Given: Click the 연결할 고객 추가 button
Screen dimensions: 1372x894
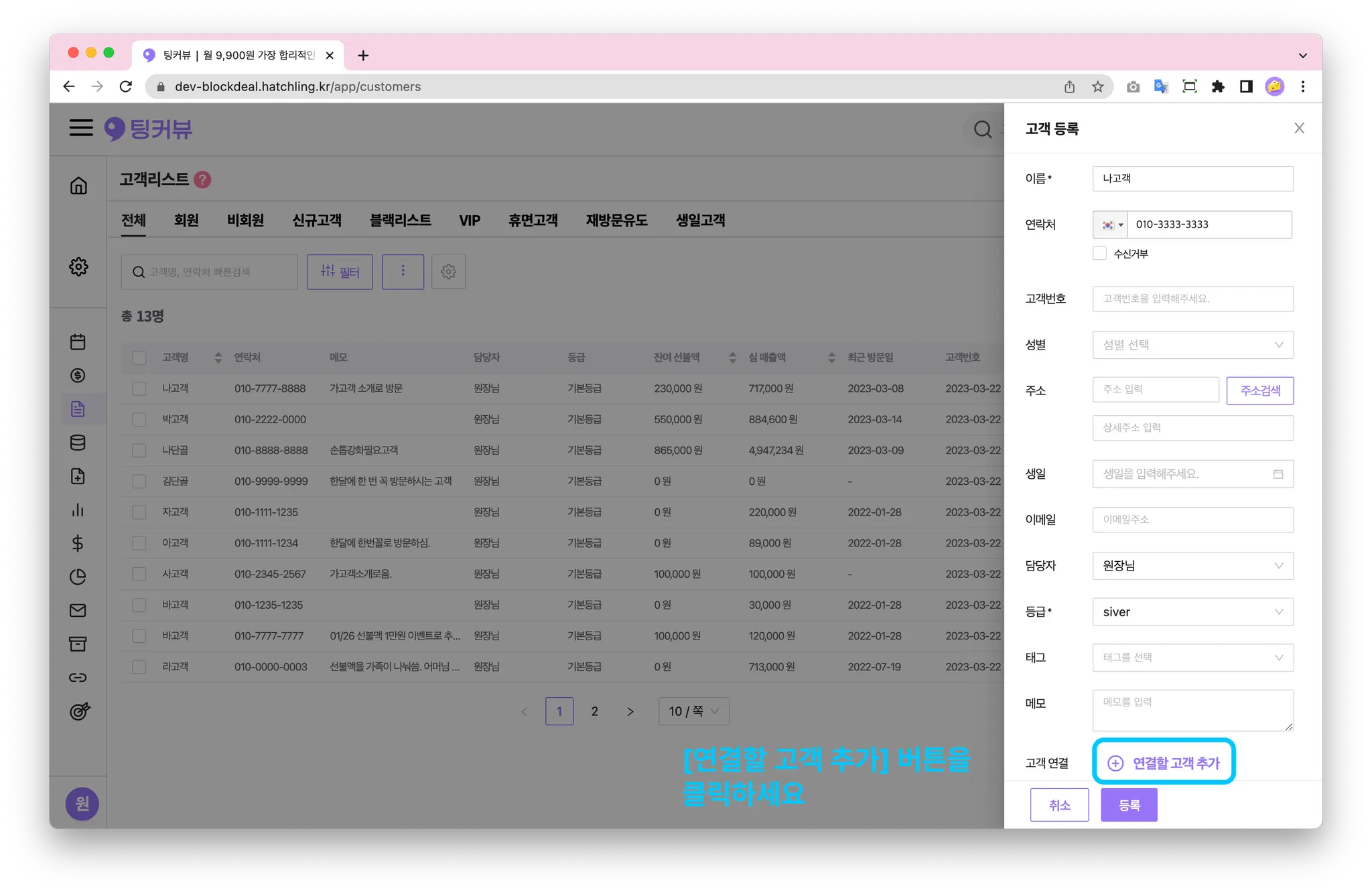Looking at the screenshot, I should point(1164,763).
